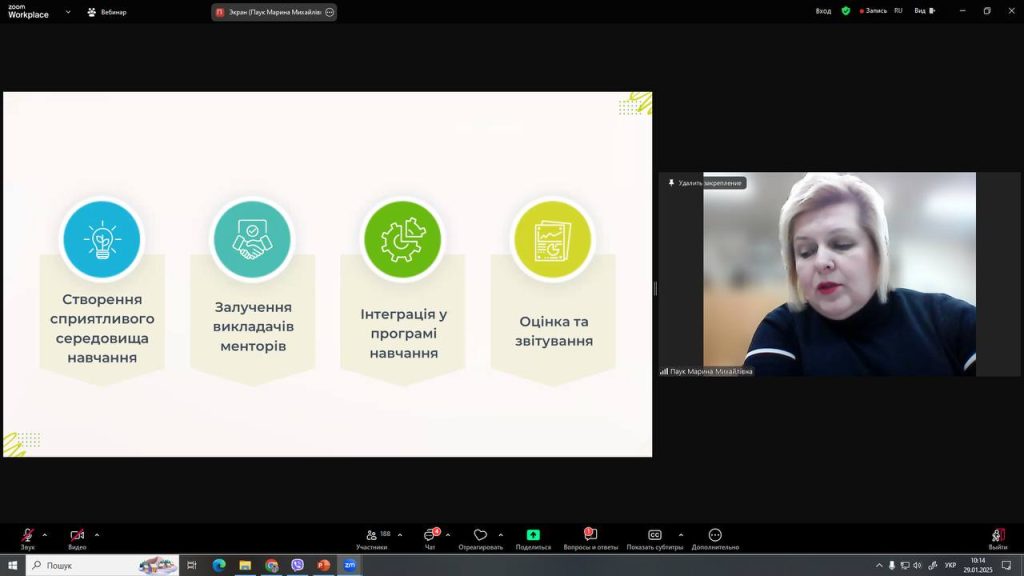1024x576 pixels.
Task: Click the green security shield icon
Action: coord(846,11)
